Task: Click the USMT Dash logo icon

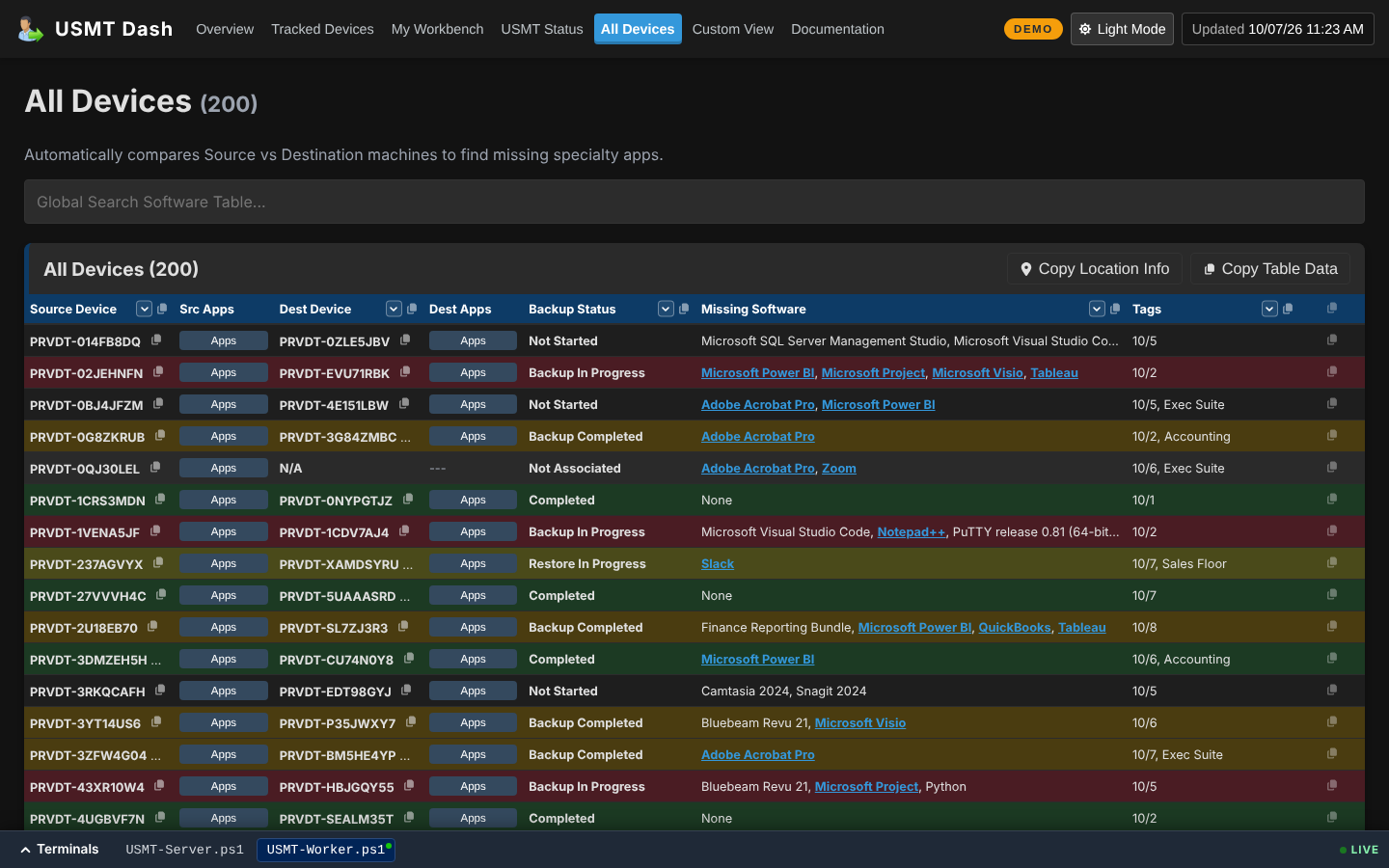Action: click(31, 29)
